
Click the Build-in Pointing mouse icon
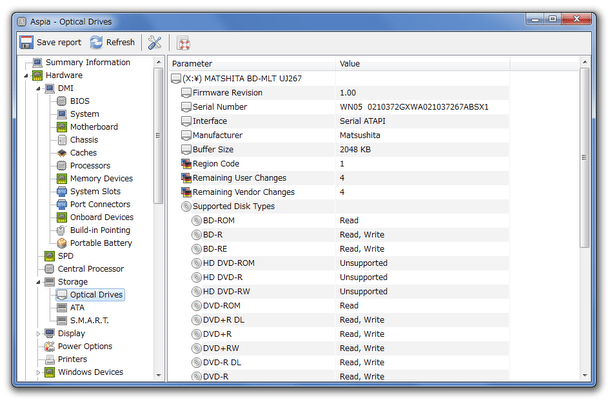click(61, 230)
